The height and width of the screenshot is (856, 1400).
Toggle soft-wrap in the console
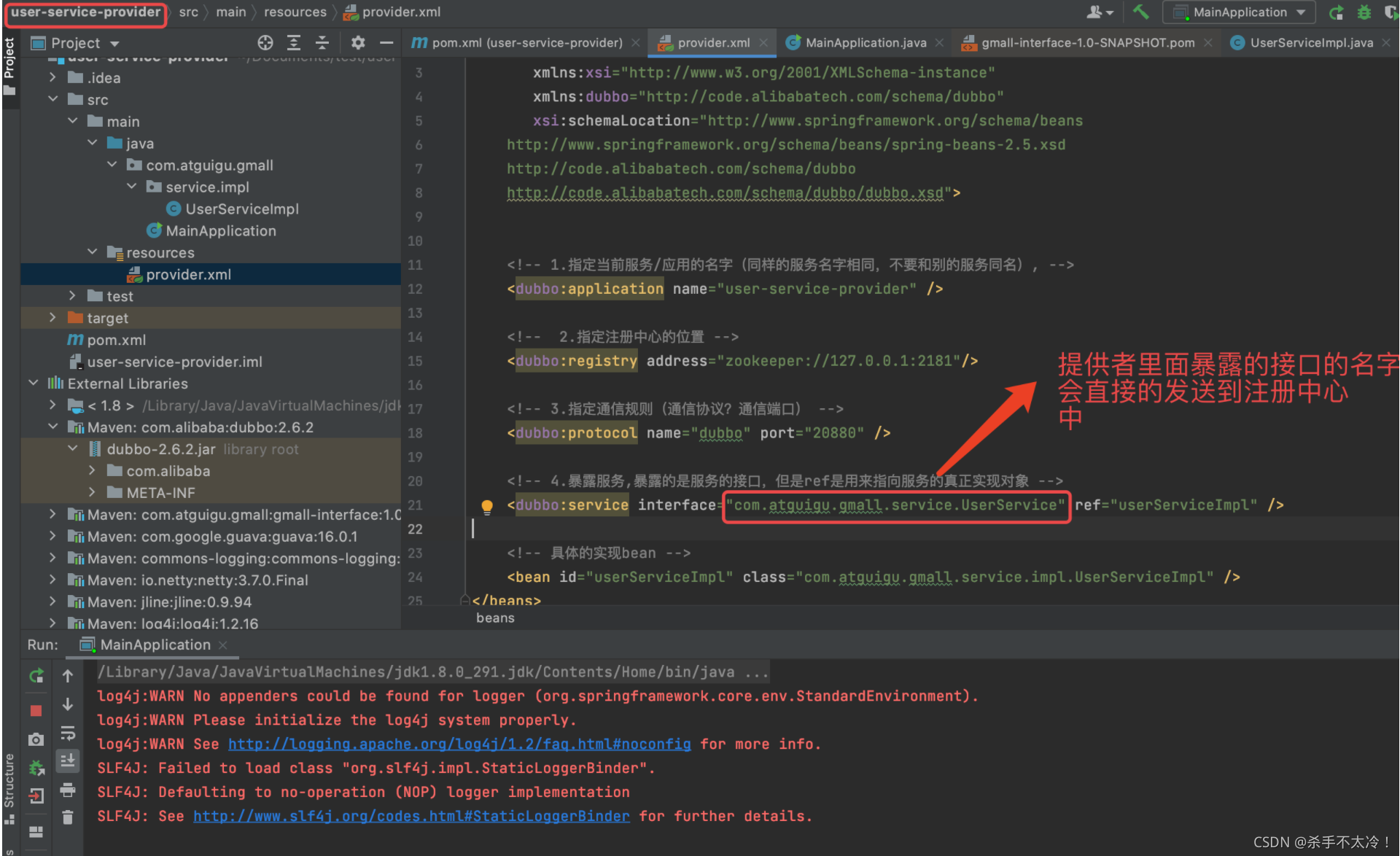pos(67,733)
